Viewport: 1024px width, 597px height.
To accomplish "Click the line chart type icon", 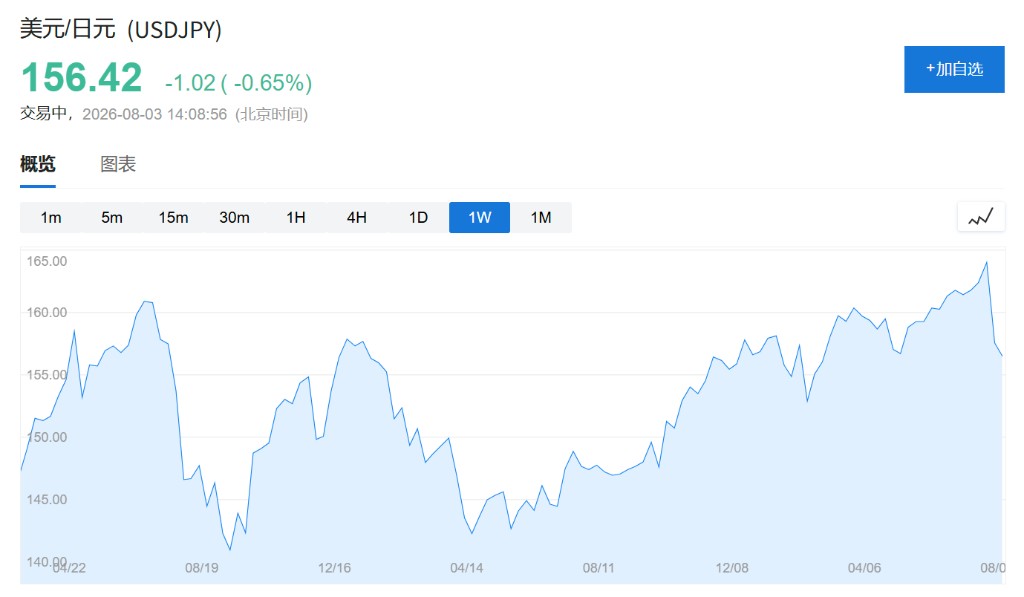I will coord(981,217).
